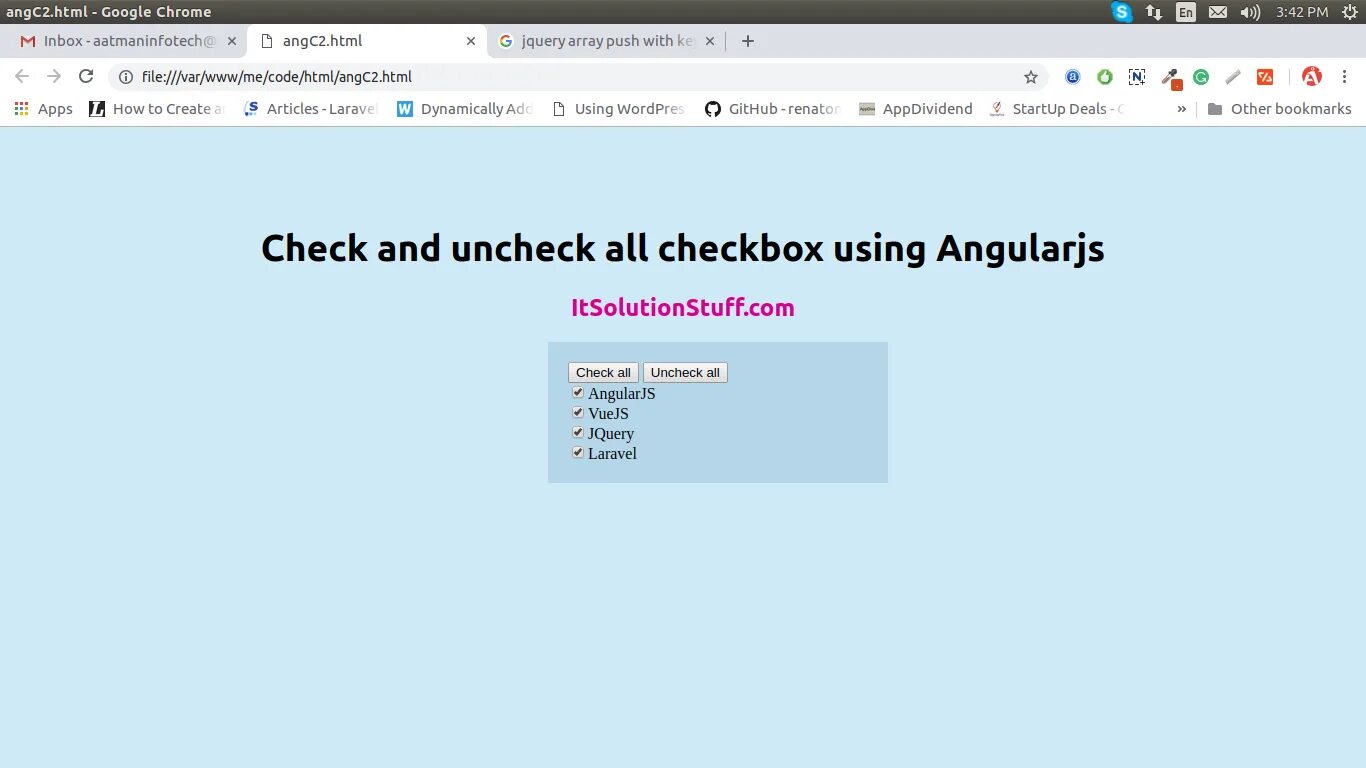Open the page ruler extension
This screenshot has width=1366, height=768.
(x=1233, y=77)
